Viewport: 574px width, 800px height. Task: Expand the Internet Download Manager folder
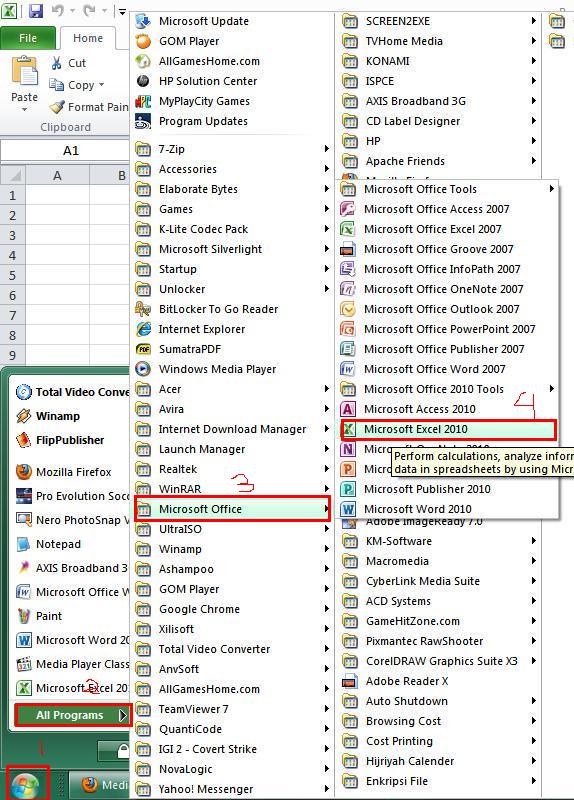pos(233,429)
